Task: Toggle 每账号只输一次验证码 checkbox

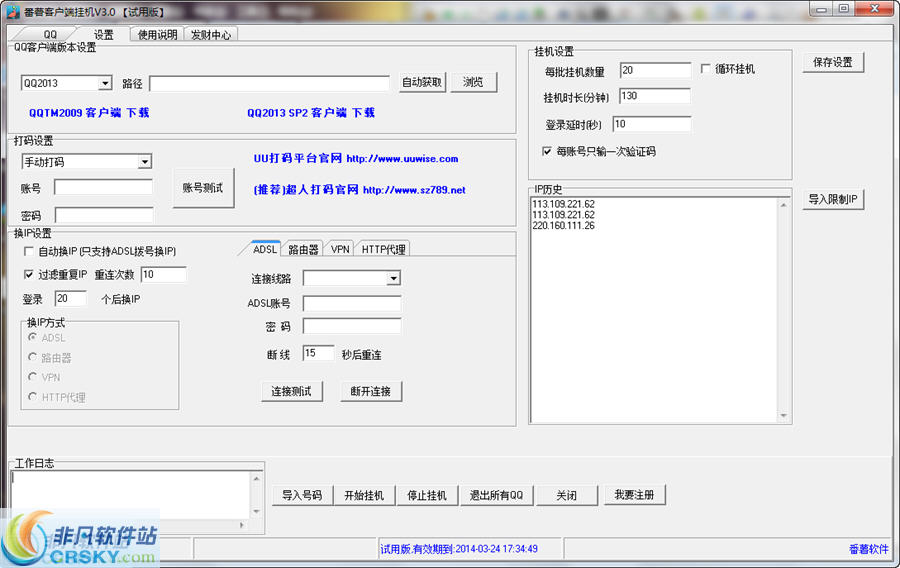Action: tap(546, 151)
